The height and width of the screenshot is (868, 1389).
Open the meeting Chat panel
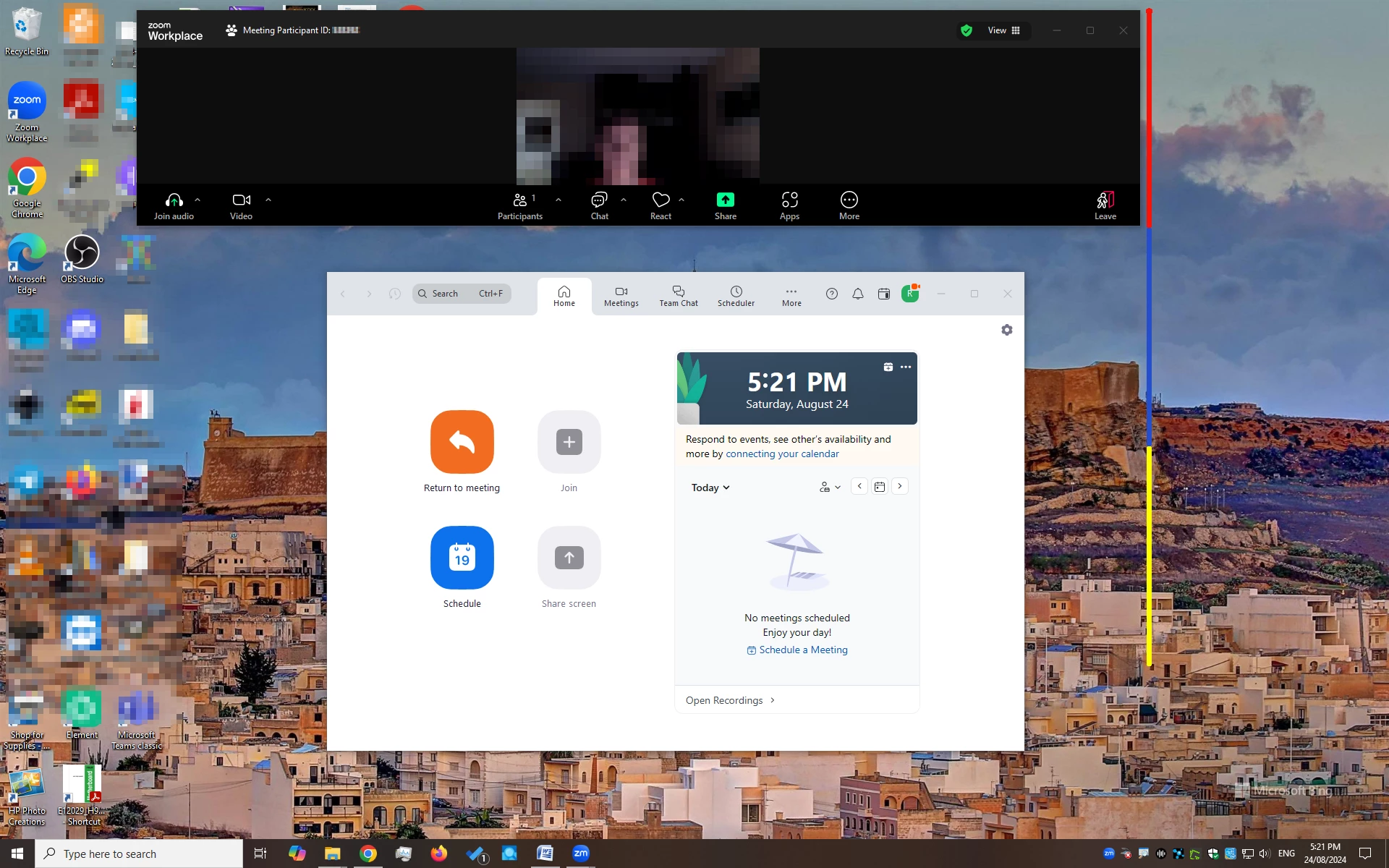[x=599, y=200]
